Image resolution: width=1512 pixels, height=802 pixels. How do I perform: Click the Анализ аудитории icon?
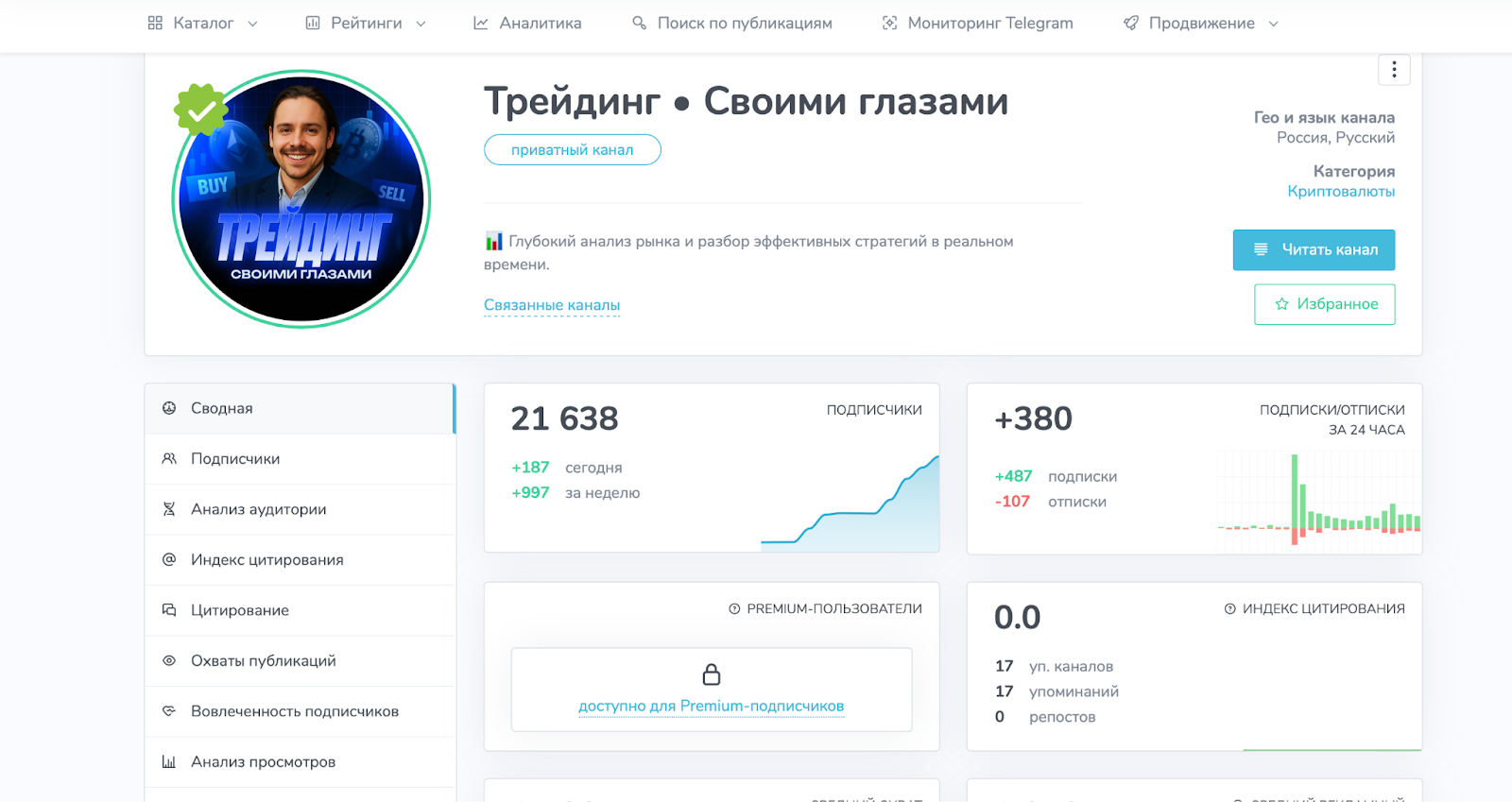169,509
